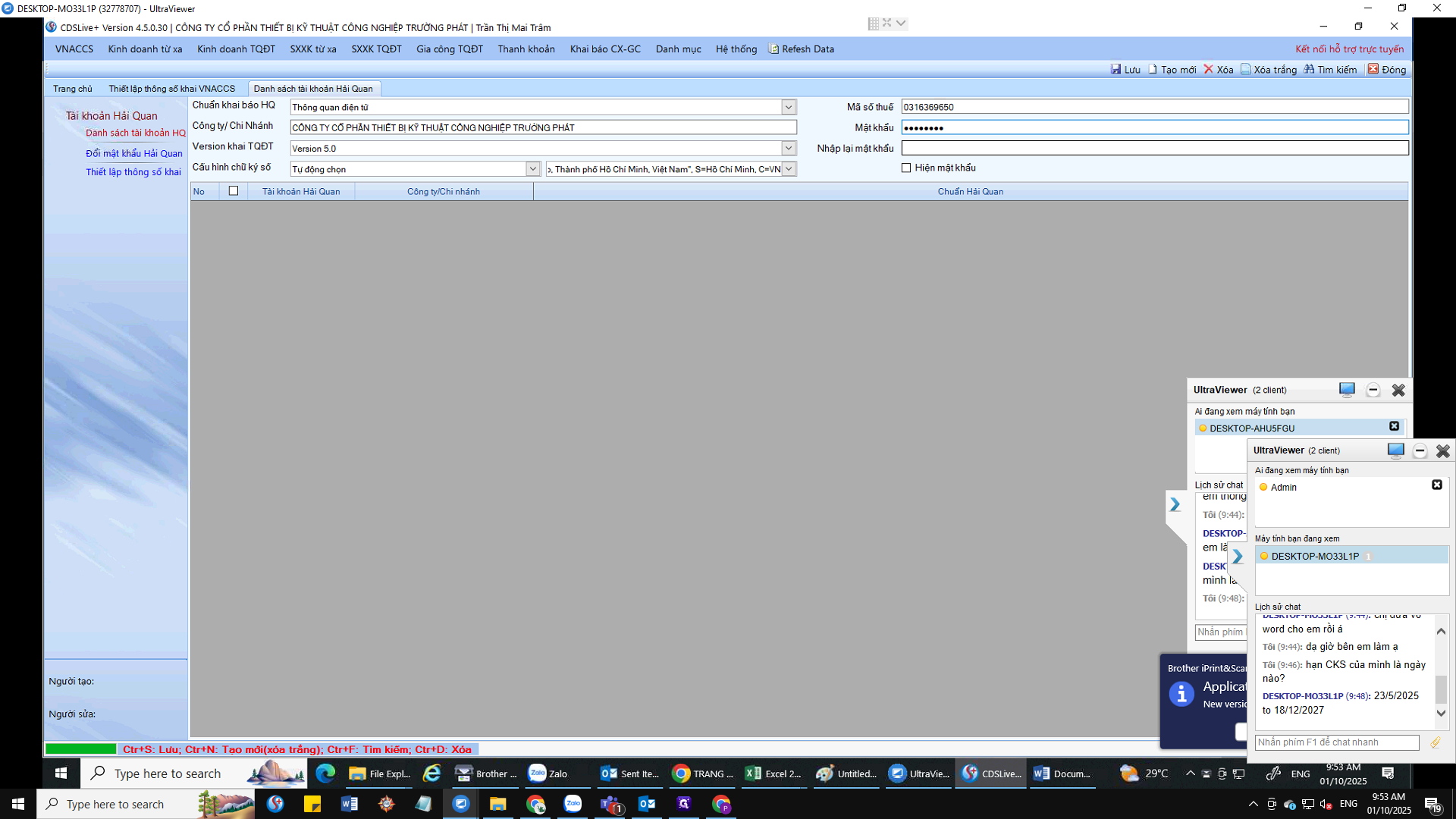The height and width of the screenshot is (819, 1456).
Task: Click the Đóng close-tab icon in toolbar
Action: coord(1373,69)
